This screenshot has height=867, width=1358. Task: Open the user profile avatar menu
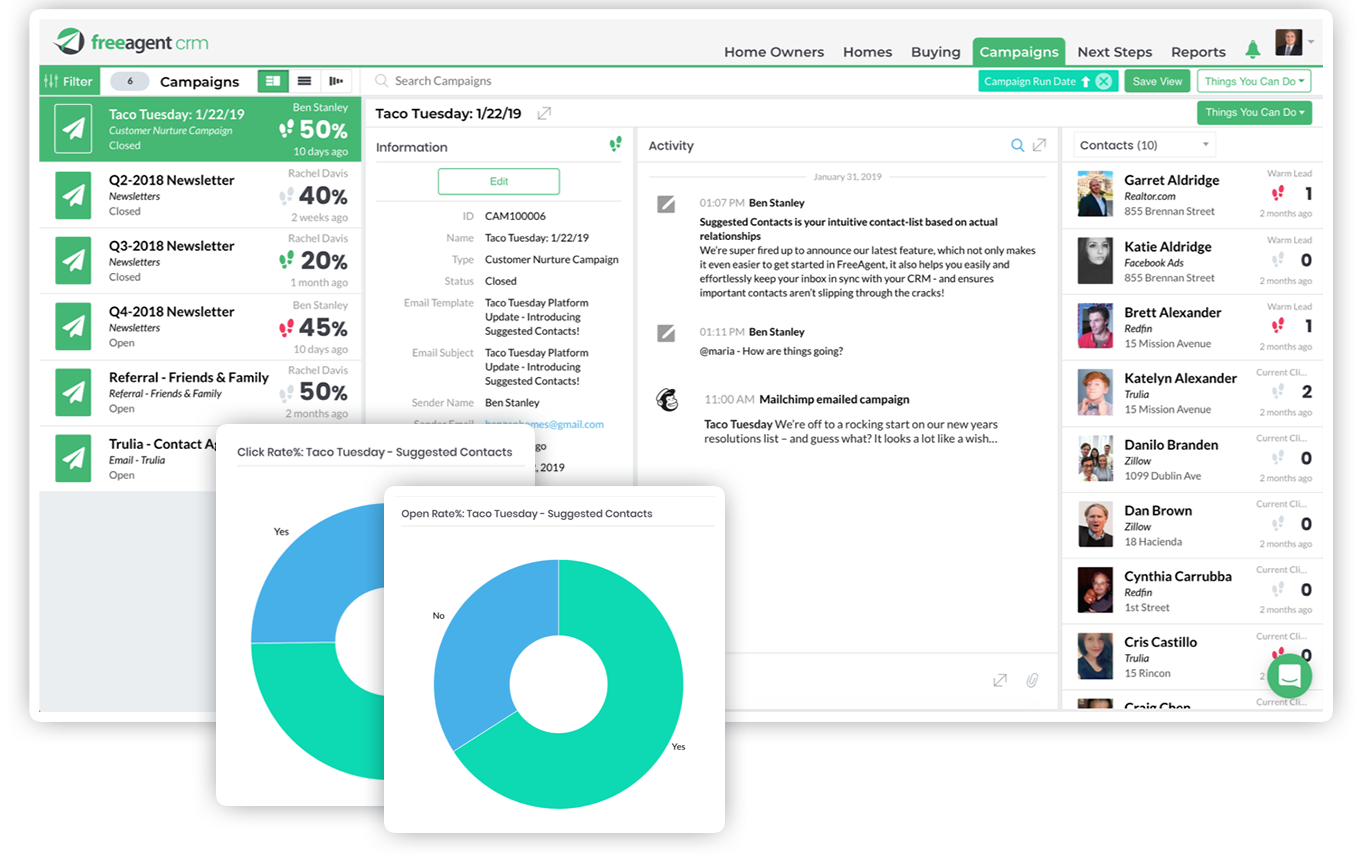(x=1289, y=42)
